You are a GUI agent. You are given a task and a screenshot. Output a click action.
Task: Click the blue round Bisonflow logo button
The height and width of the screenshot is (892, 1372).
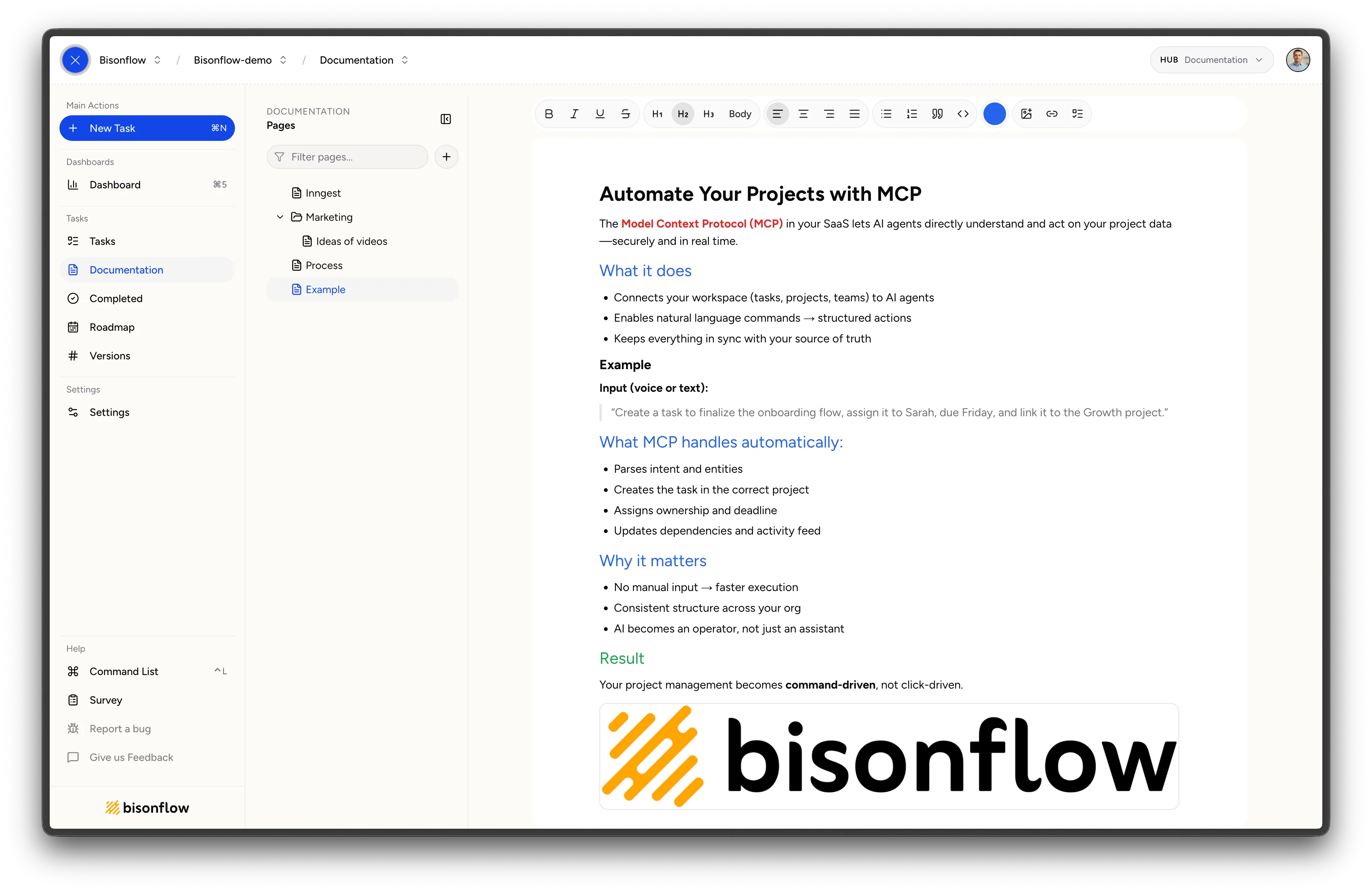[x=75, y=60]
